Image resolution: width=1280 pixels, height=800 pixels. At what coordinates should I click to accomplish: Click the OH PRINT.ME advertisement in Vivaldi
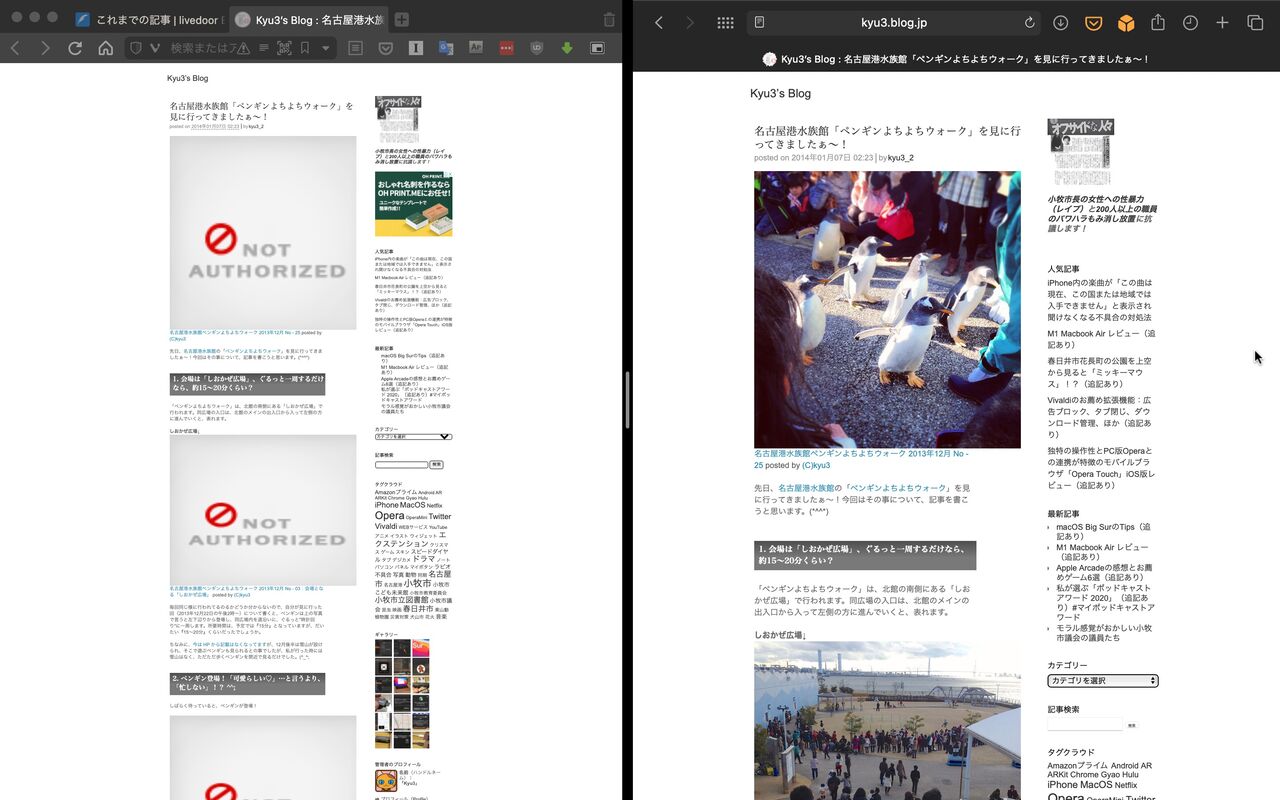(x=413, y=204)
